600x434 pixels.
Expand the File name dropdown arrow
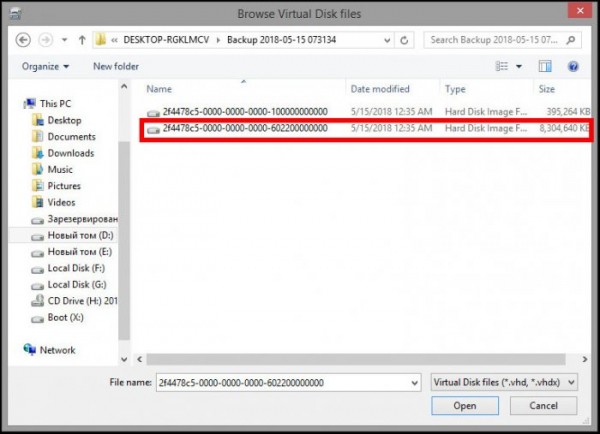pos(414,383)
